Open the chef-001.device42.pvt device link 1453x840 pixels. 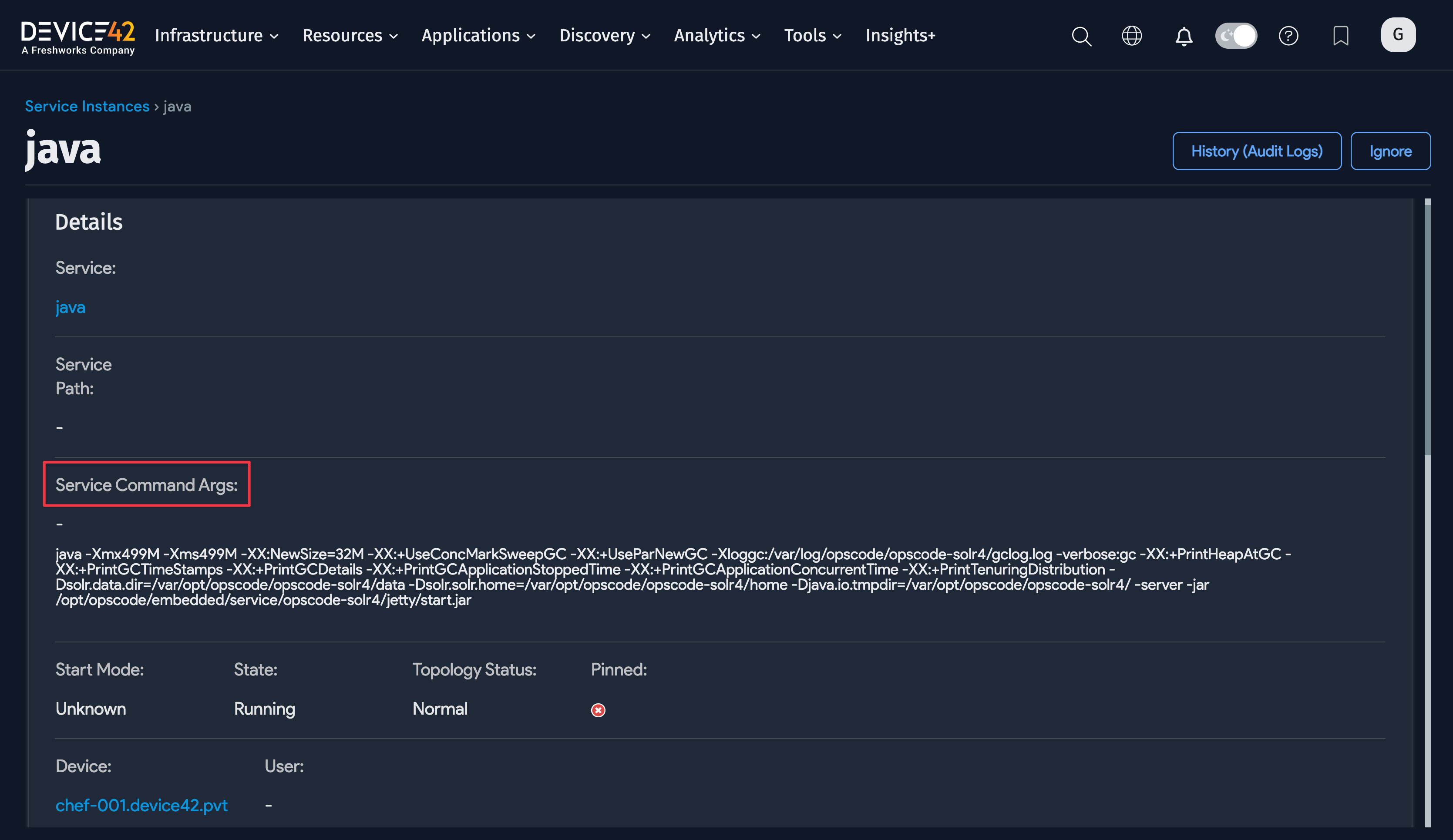[141, 806]
